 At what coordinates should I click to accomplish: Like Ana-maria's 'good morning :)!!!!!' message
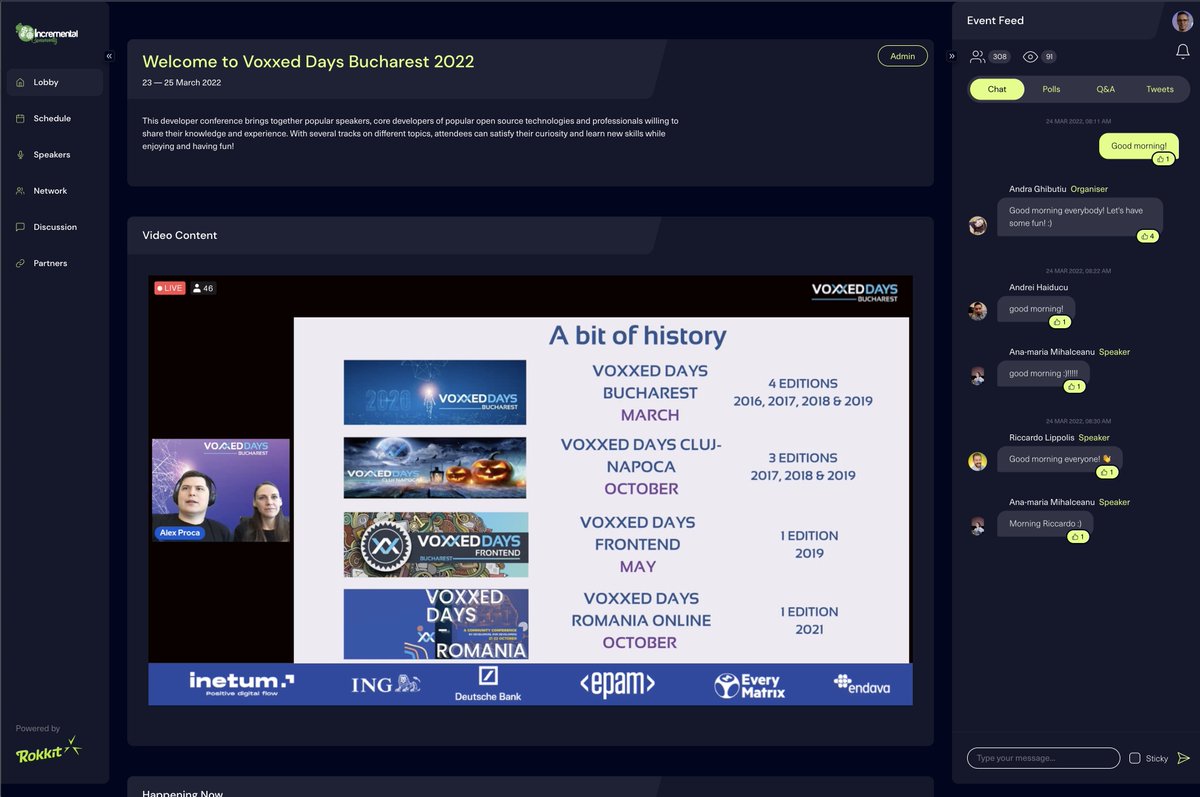1074,386
